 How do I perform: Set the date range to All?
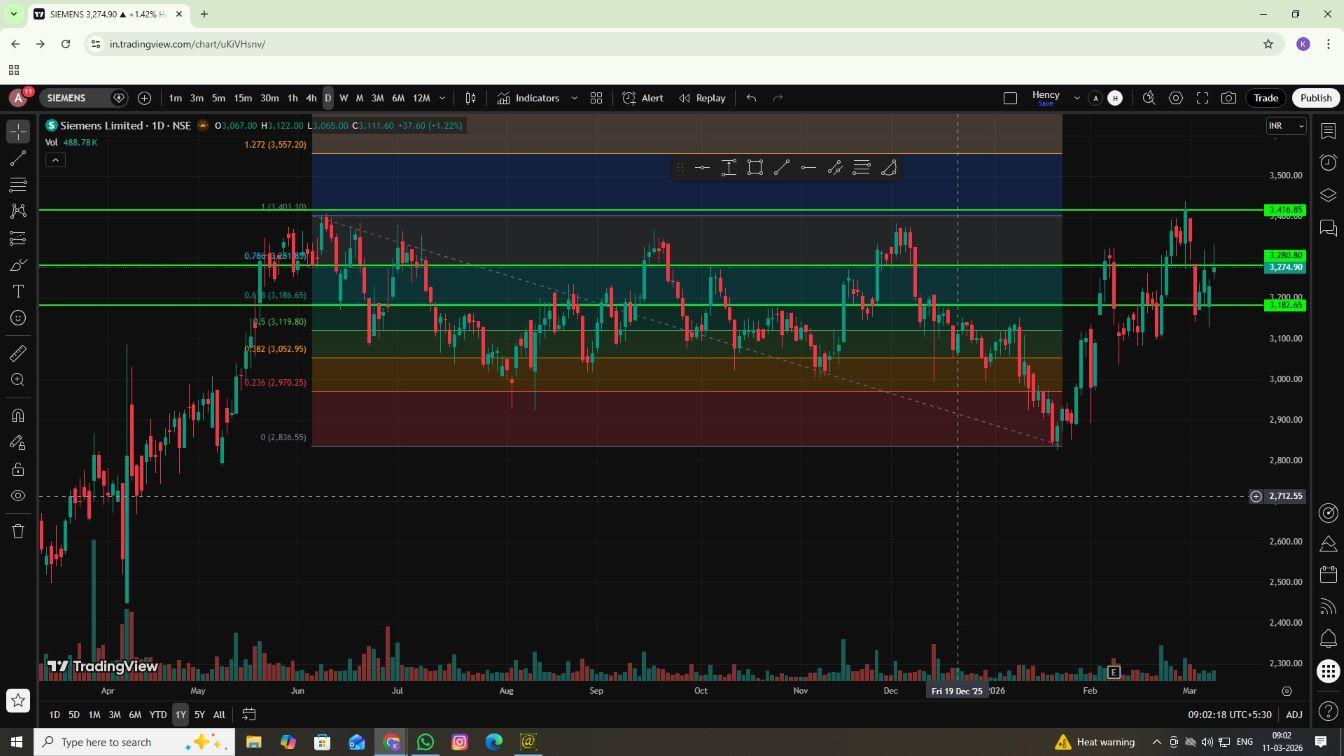coord(219,715)
